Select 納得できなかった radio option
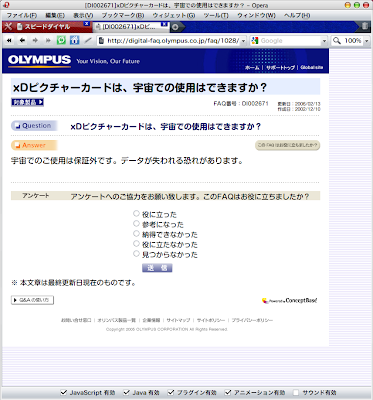 coord(136,233)
